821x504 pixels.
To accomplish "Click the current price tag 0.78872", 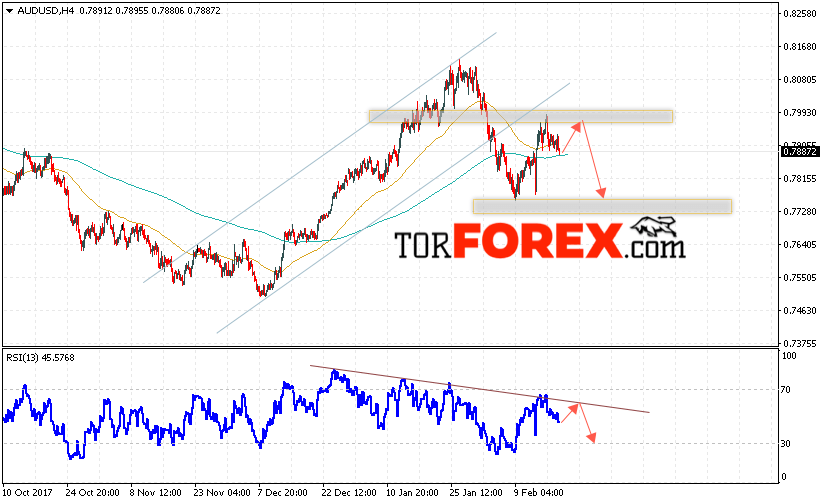I will point(799,151).
